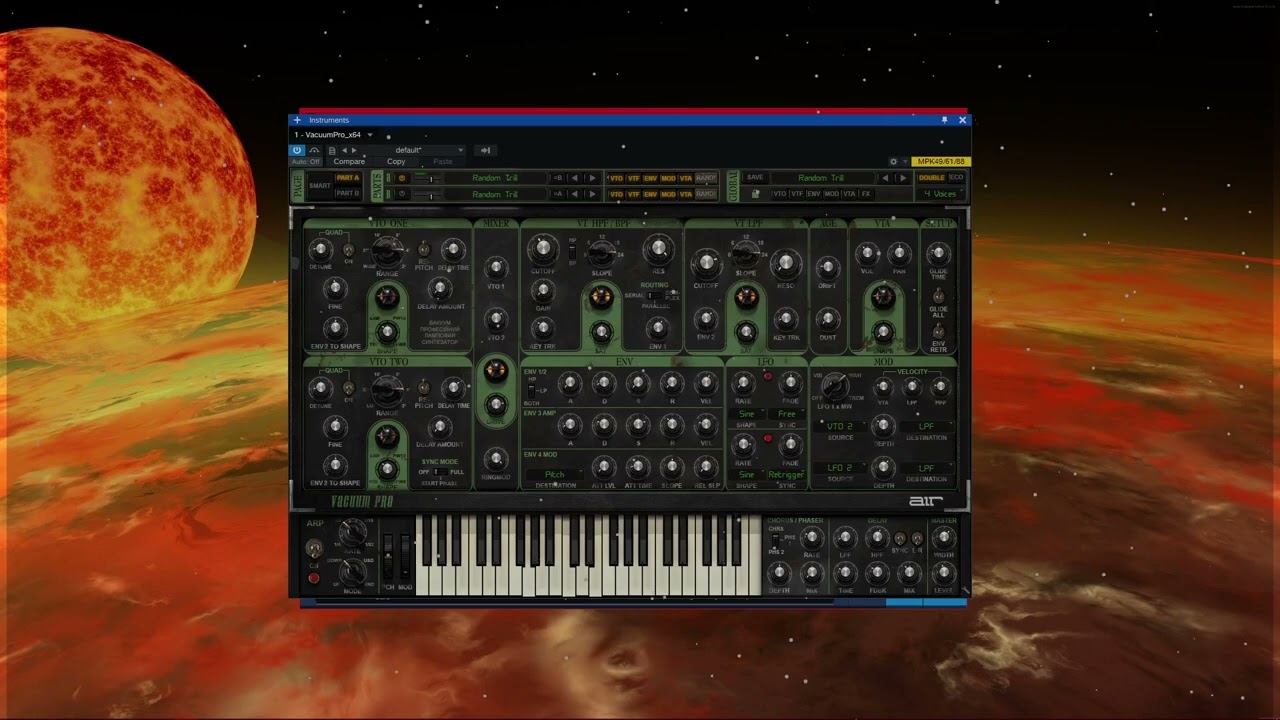Click the Copy button
Screen dimensions: 1280x720
tap(396, 162)
